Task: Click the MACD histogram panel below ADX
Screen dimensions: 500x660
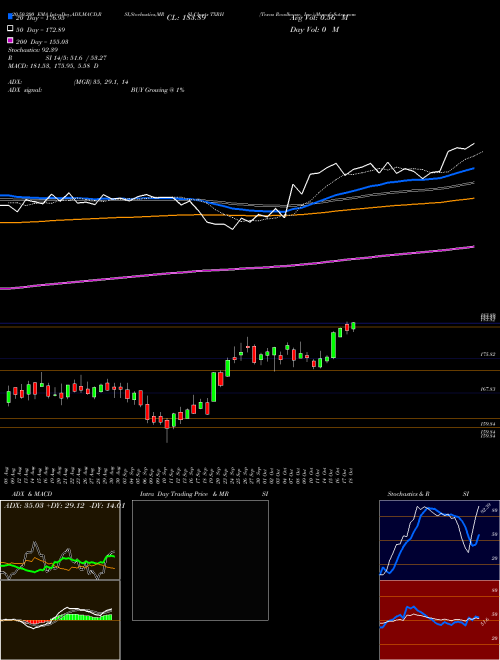Action: (x=60, y=620)
